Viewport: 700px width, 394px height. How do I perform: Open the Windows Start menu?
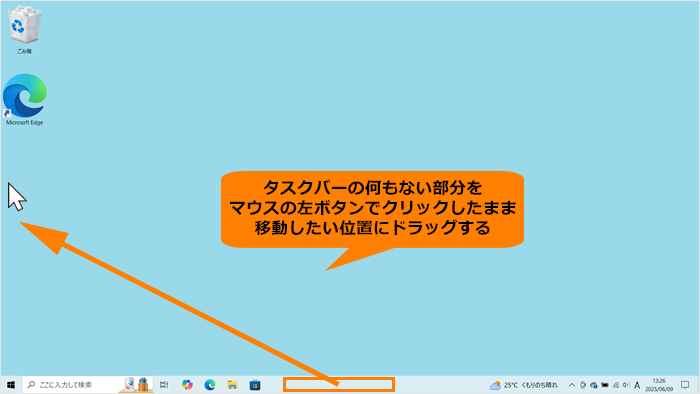(11, 385)
